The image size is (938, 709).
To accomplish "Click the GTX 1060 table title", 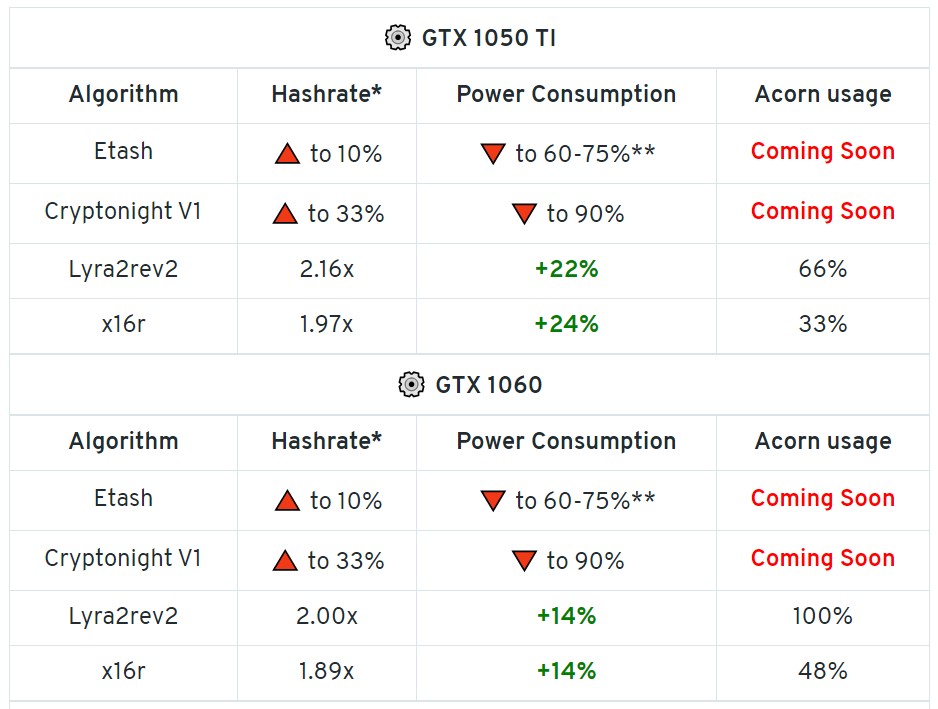I will [x=488, y=385].
